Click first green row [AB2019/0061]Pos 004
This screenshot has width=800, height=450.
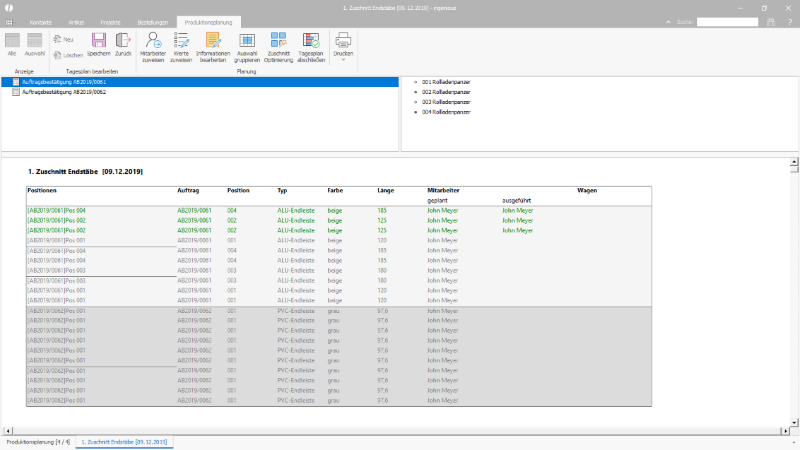coord(56,210)
